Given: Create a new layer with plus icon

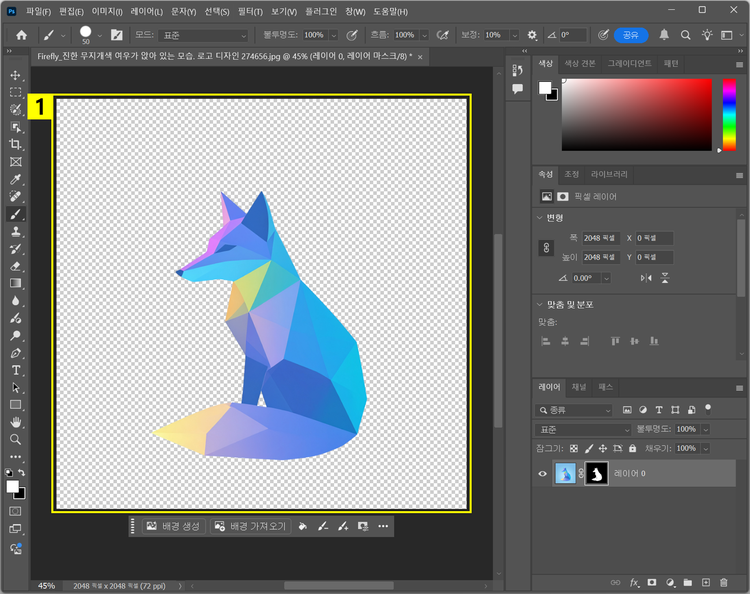Looking at the screenshot, I should (705, 582).
